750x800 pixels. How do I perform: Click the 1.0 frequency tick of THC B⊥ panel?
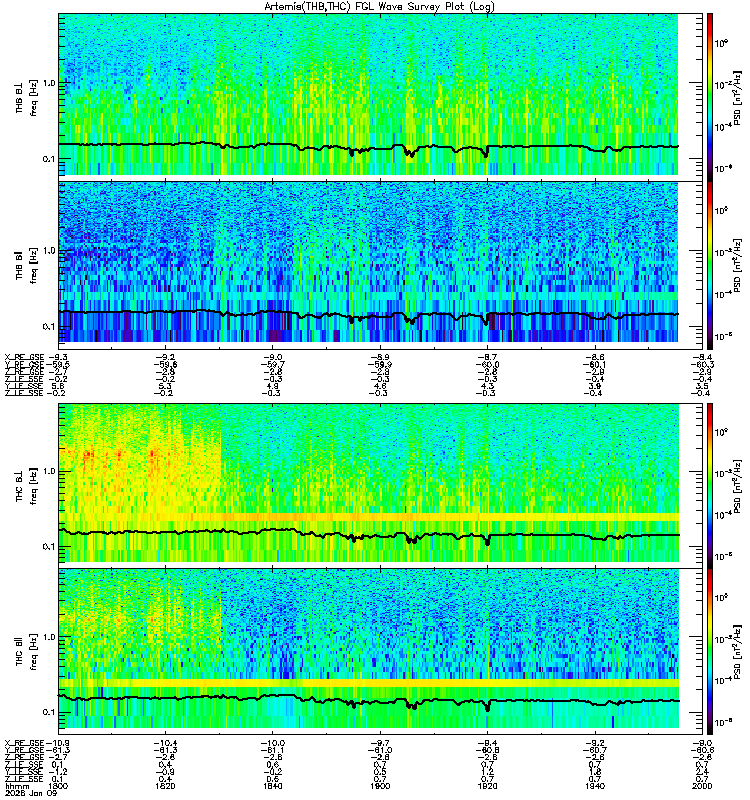click(x=49, y=471)
